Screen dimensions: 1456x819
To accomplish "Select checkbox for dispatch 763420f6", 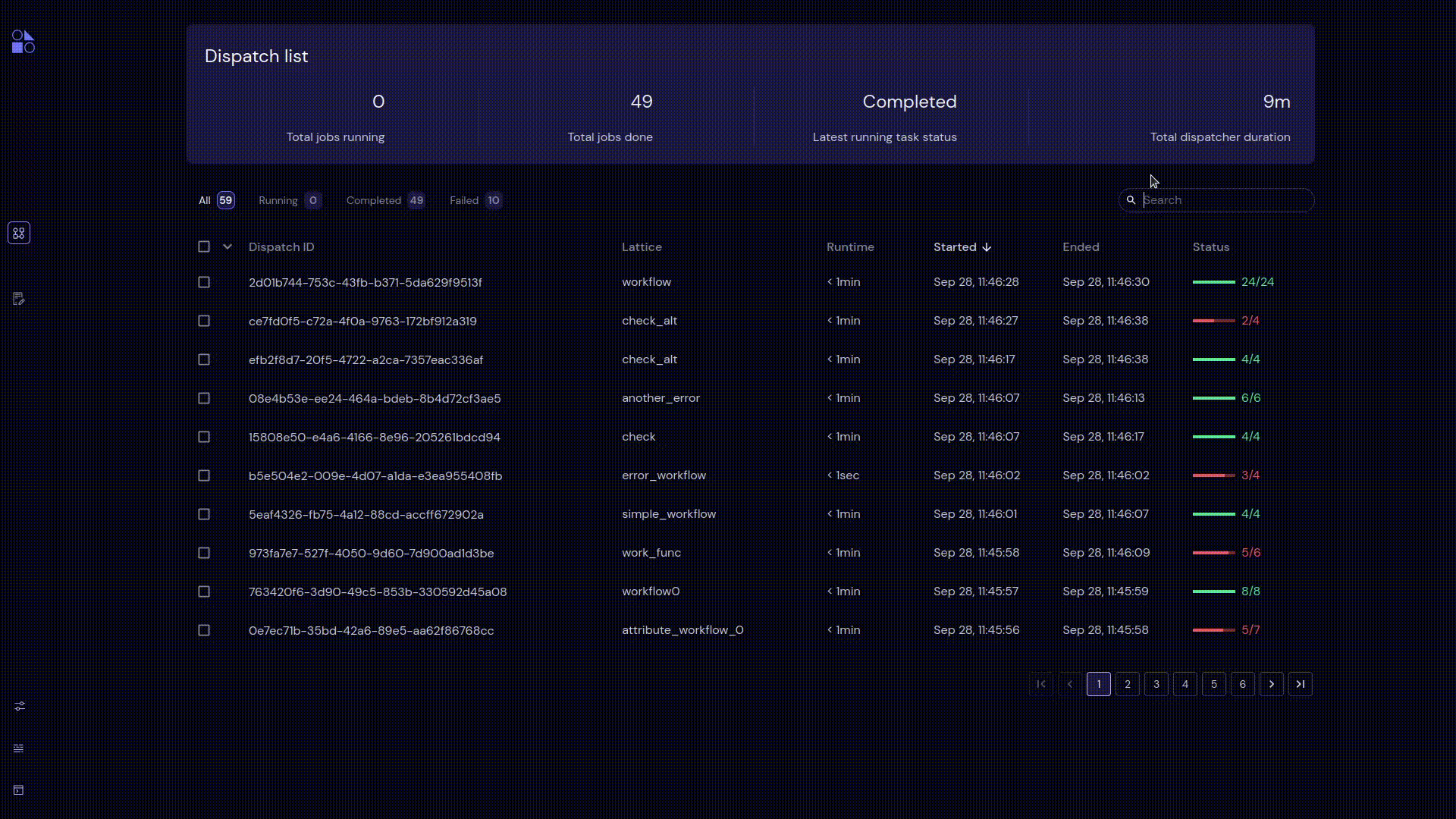I will [x=204, y=591].
